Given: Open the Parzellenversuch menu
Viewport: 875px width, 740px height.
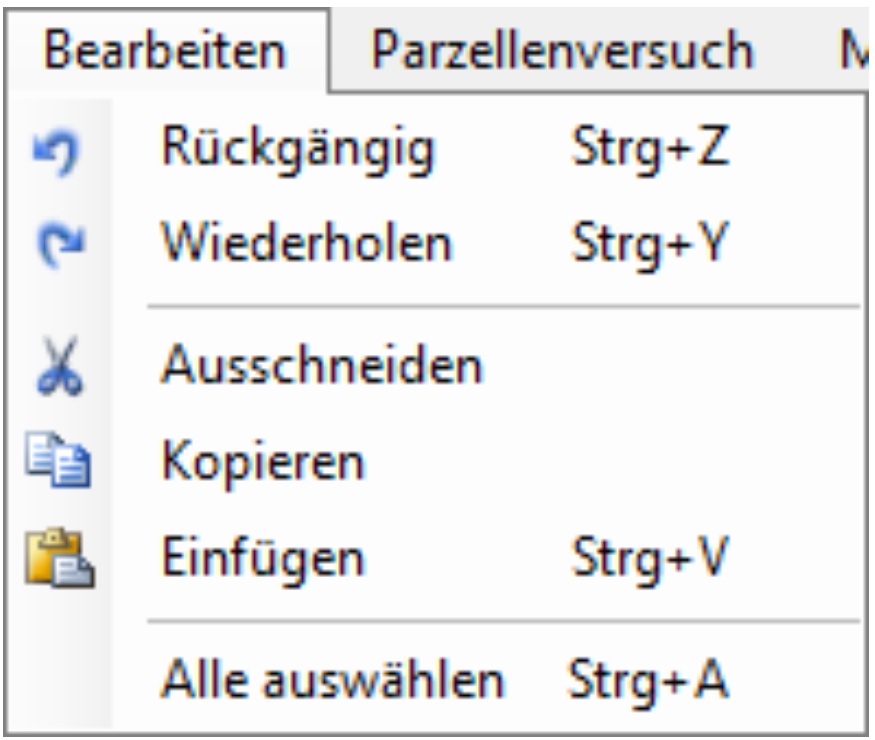Looking at the screenshot, I should click(562, 50).
